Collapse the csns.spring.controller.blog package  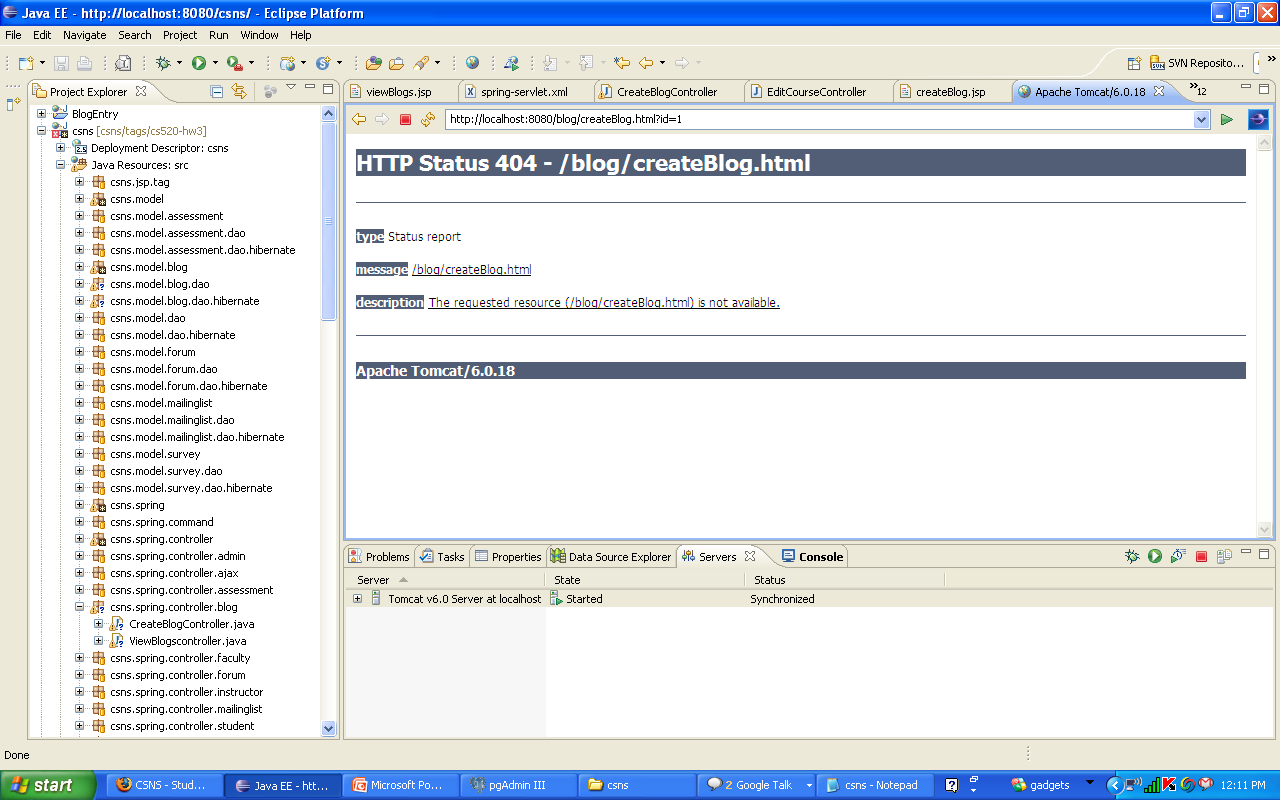pyautogui.click(x=79, y=607)
